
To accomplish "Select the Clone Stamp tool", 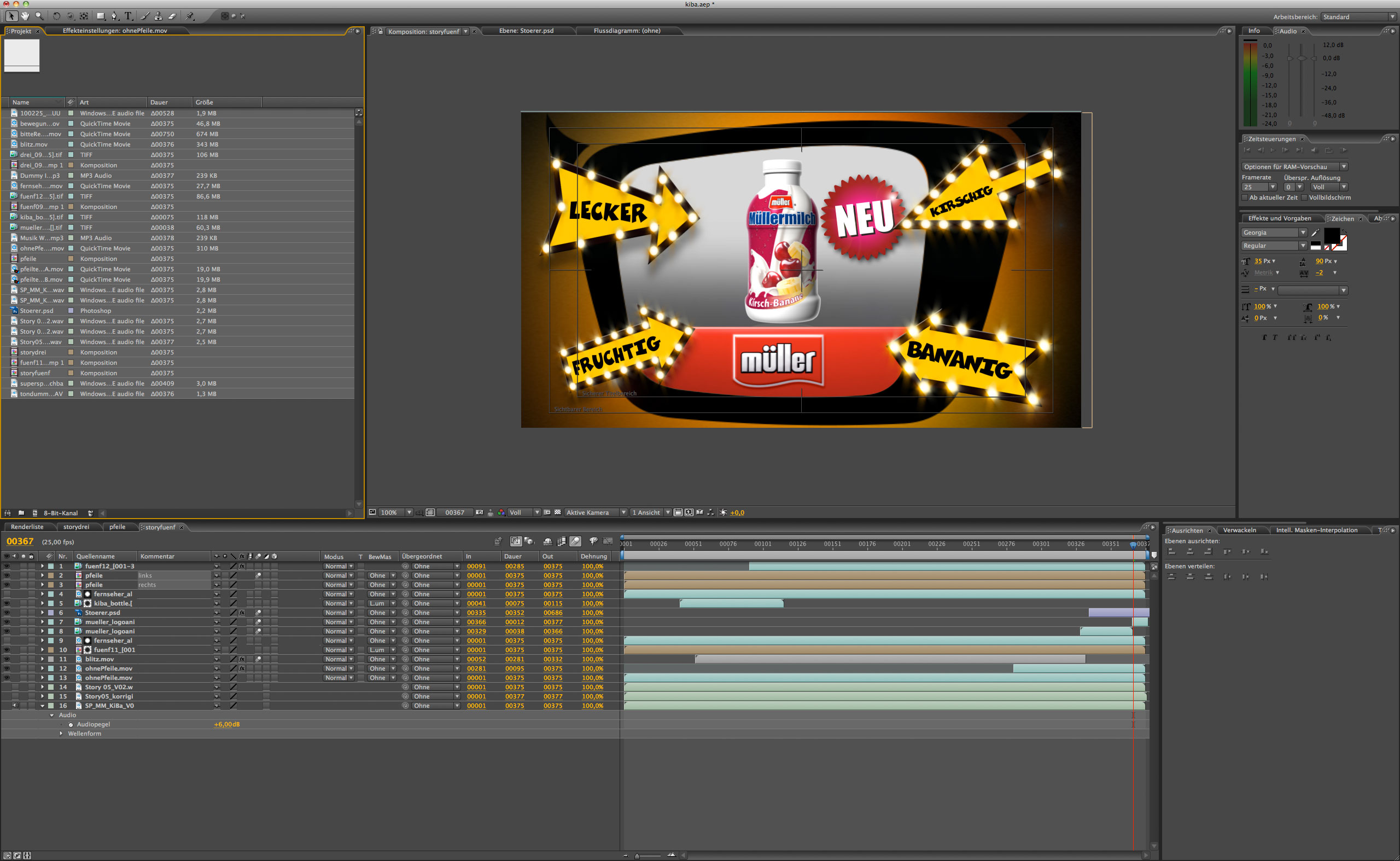I will [x=158, y=16].
